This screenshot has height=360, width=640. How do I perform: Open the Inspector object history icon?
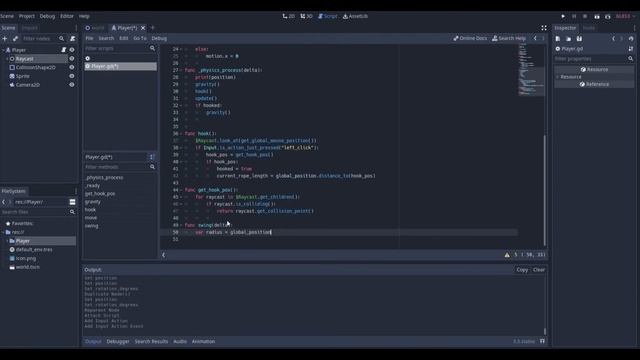[x=631, y=38]
